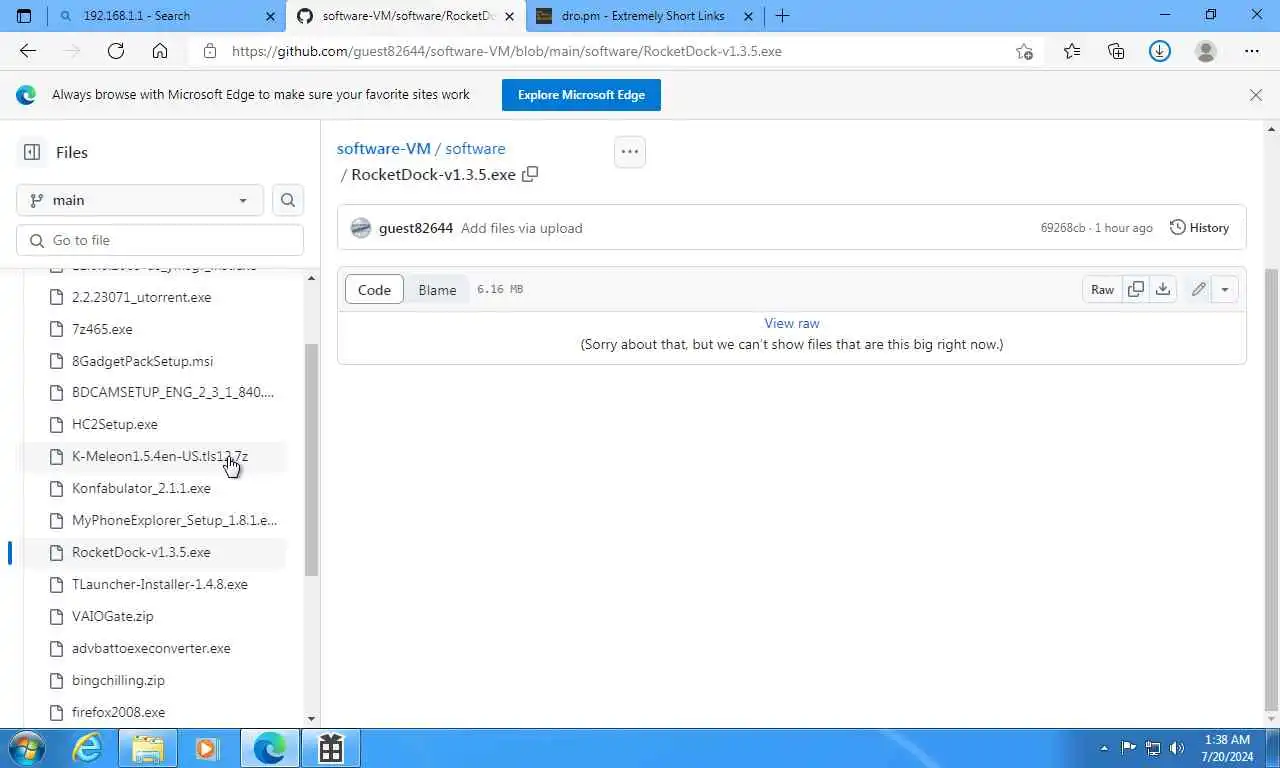
Task: Edit file pencil icon
Action: (1198, 289)
